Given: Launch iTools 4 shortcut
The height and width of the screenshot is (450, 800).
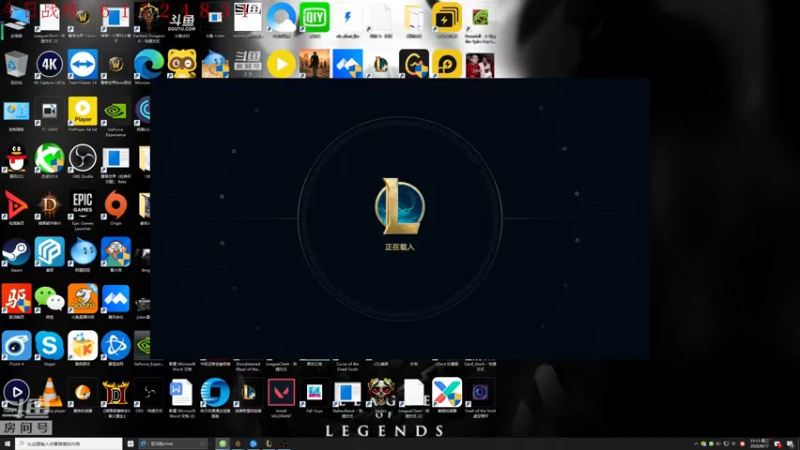Looking at the screenshot, I should pos(16,347).
